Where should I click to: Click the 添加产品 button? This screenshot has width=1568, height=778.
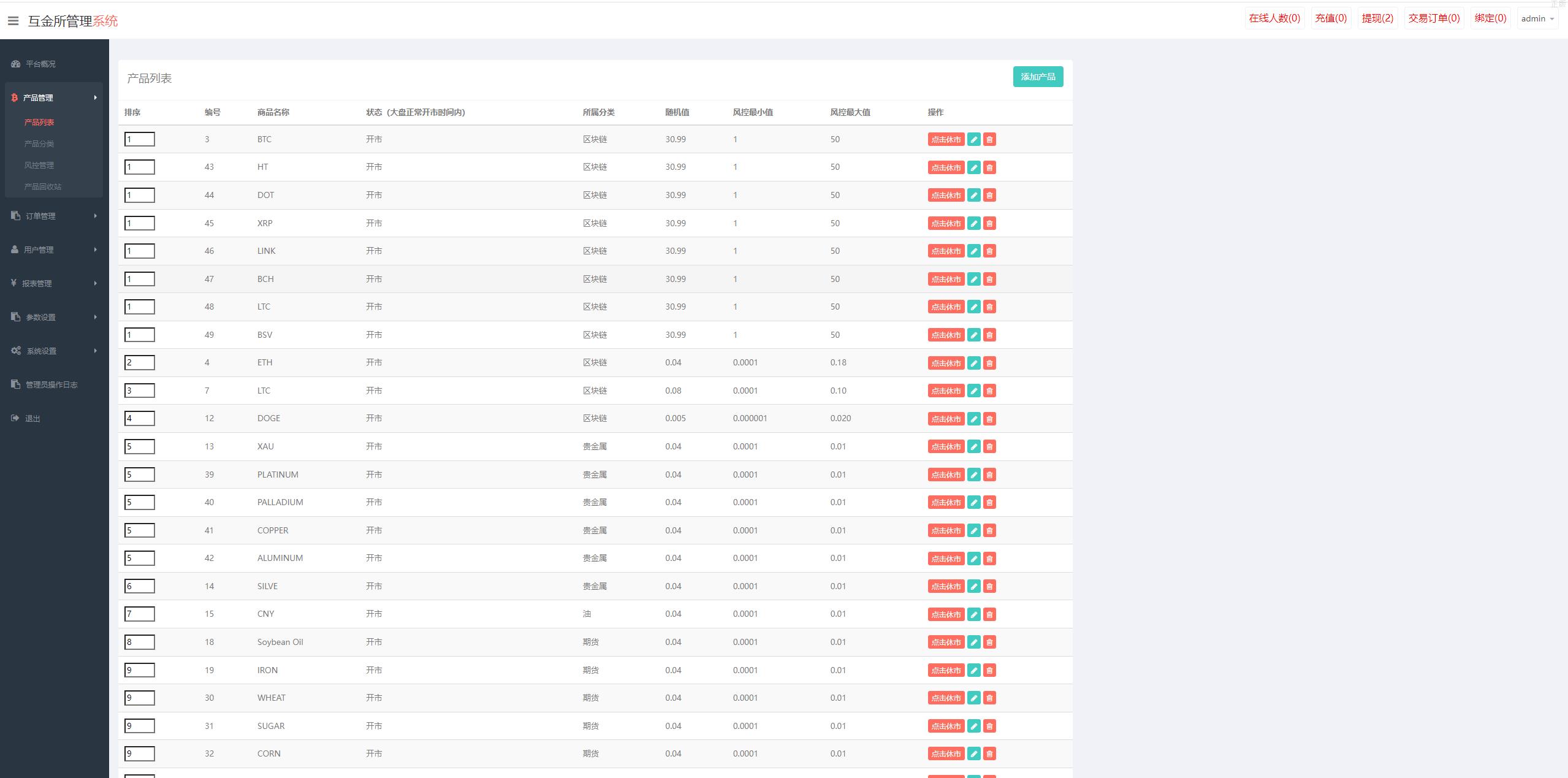tap(1037, 77)
